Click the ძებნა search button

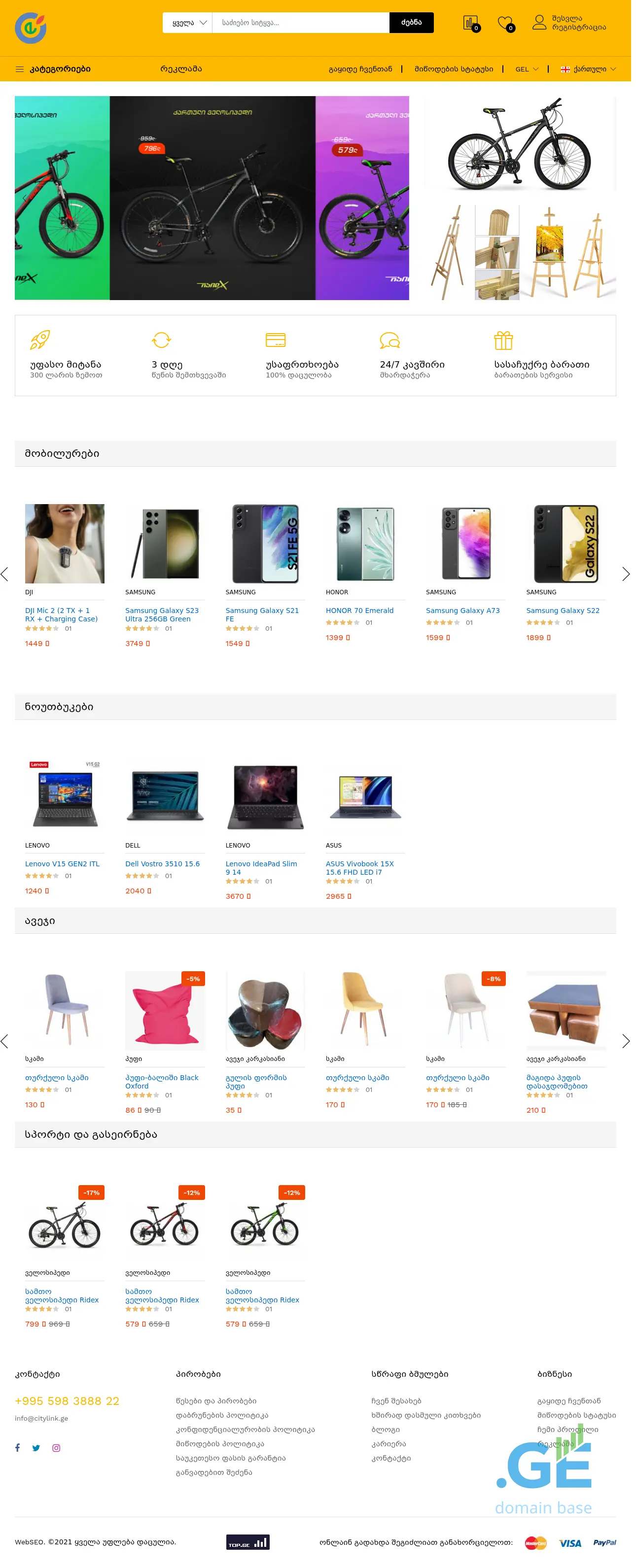tap(411, 23)
